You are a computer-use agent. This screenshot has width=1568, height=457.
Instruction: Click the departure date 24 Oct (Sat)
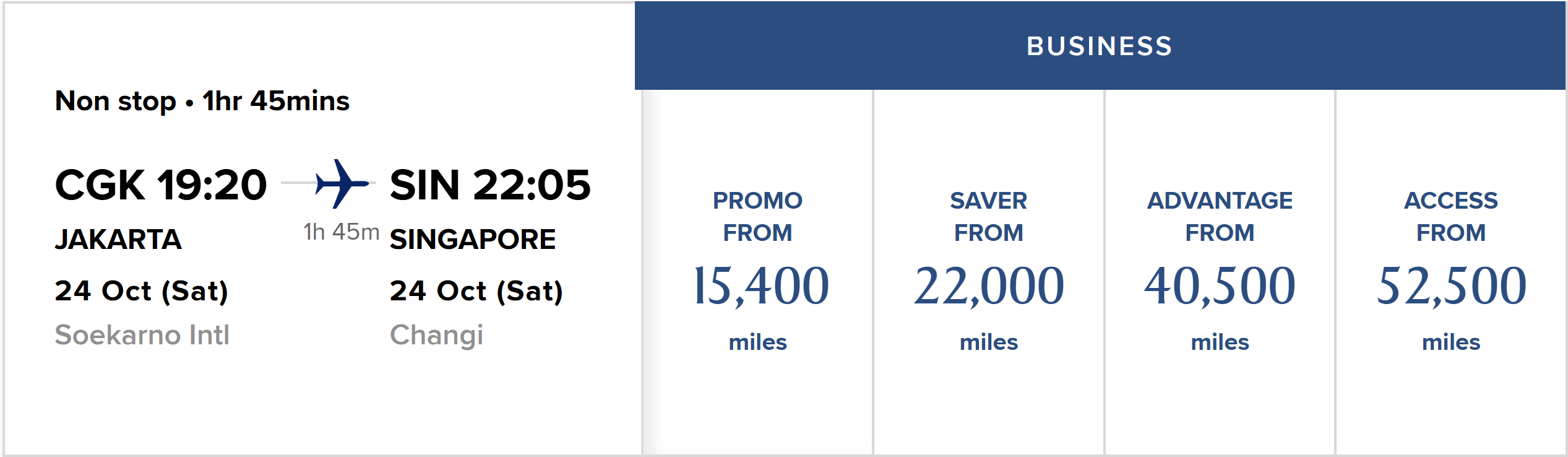click(x=142, y=291)
